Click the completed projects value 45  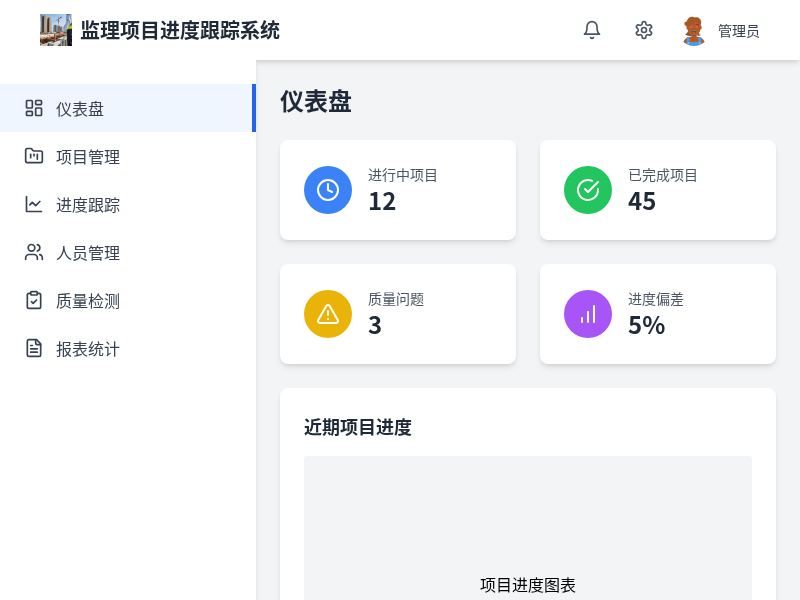click(x=642, y=202)
